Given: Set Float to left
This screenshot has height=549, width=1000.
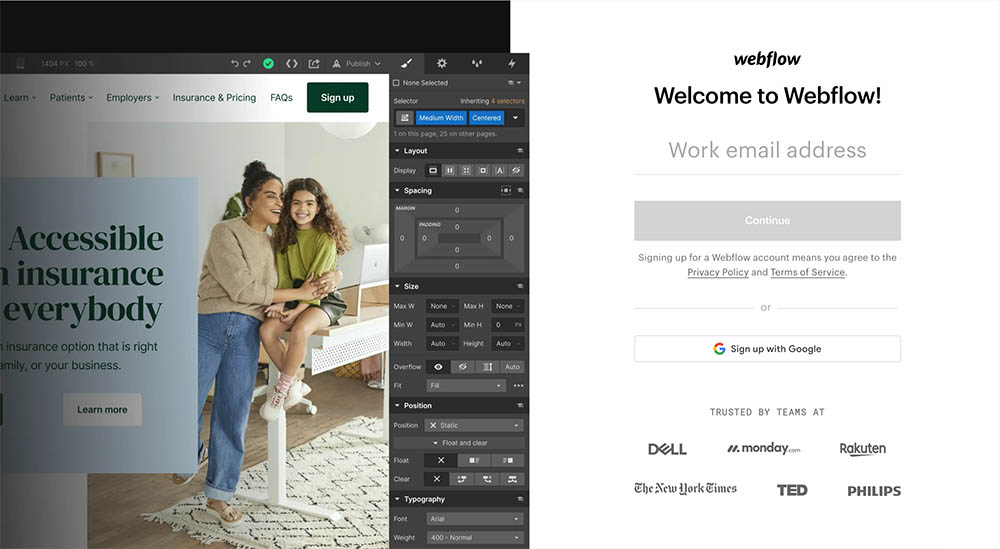Looking at the screenshot, I should (x=474, y=460).
